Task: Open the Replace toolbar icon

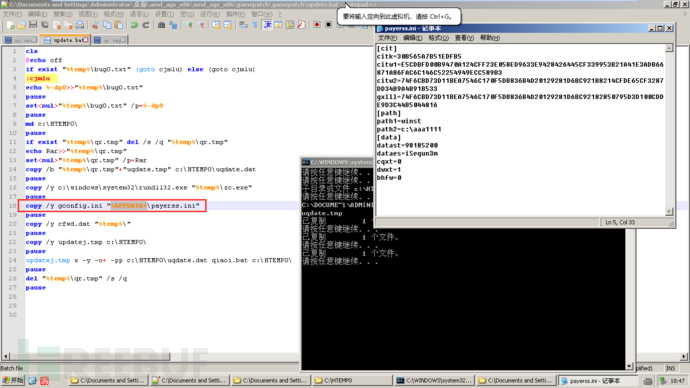Action: tap(173, 25)
